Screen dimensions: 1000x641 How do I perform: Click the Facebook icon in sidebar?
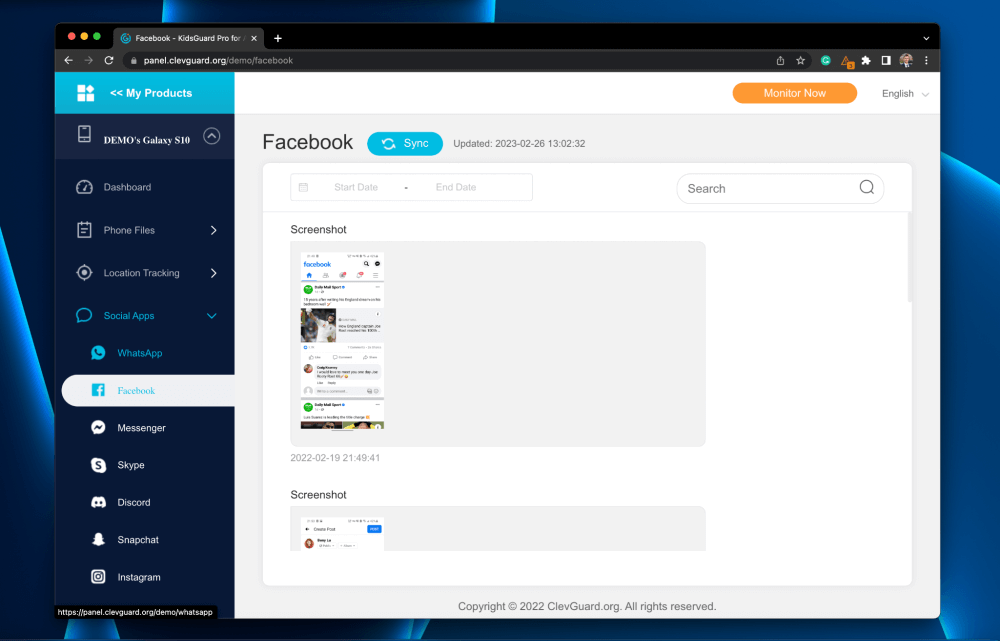[98, 390]
